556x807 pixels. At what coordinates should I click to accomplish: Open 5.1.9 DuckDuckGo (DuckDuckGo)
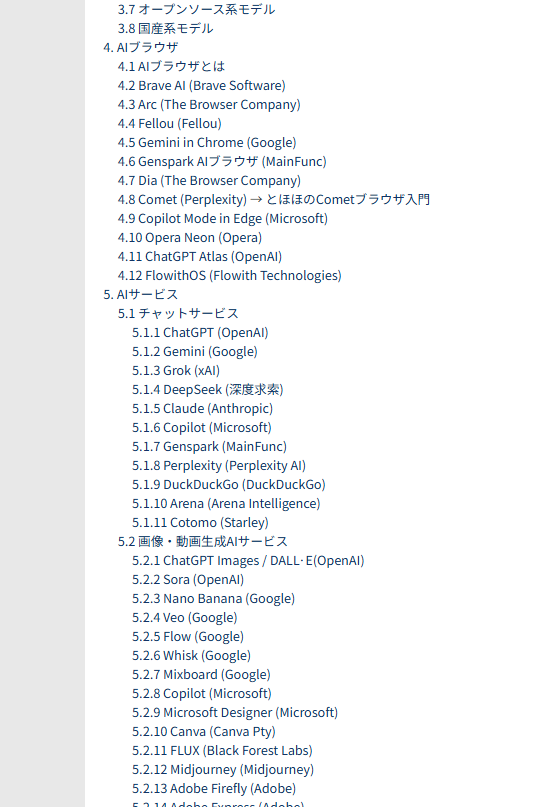click(229, 485)
